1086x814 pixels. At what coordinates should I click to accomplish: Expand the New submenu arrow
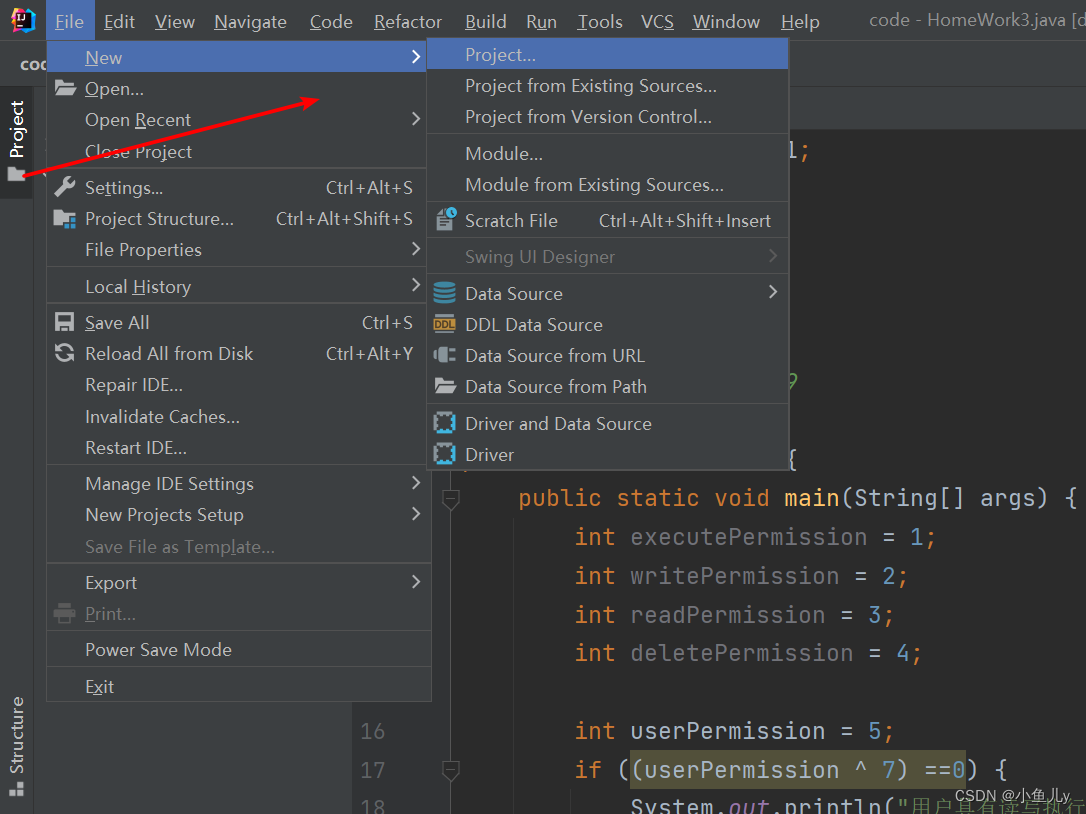[416, 57]
